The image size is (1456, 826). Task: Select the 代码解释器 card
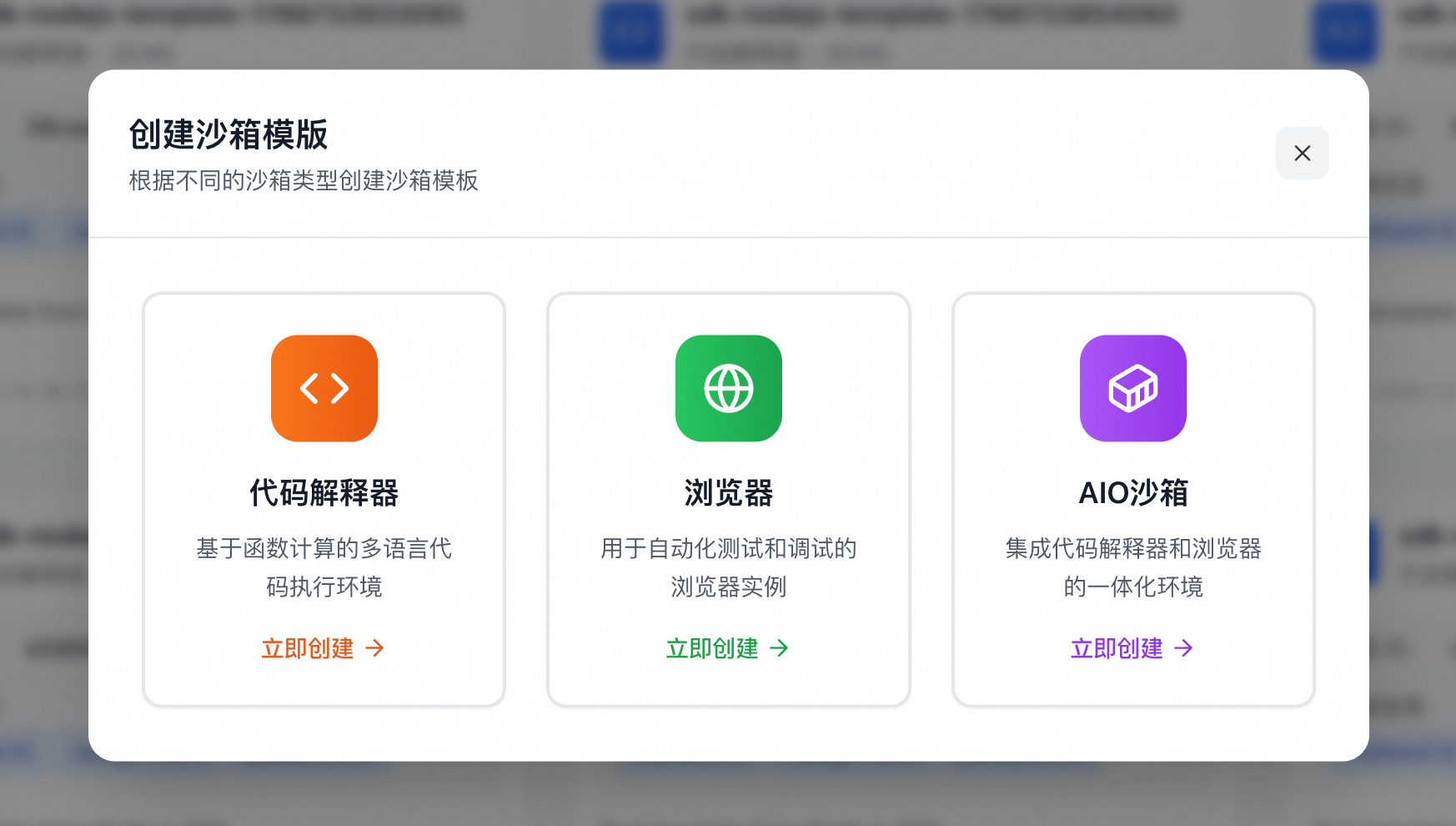324,498
